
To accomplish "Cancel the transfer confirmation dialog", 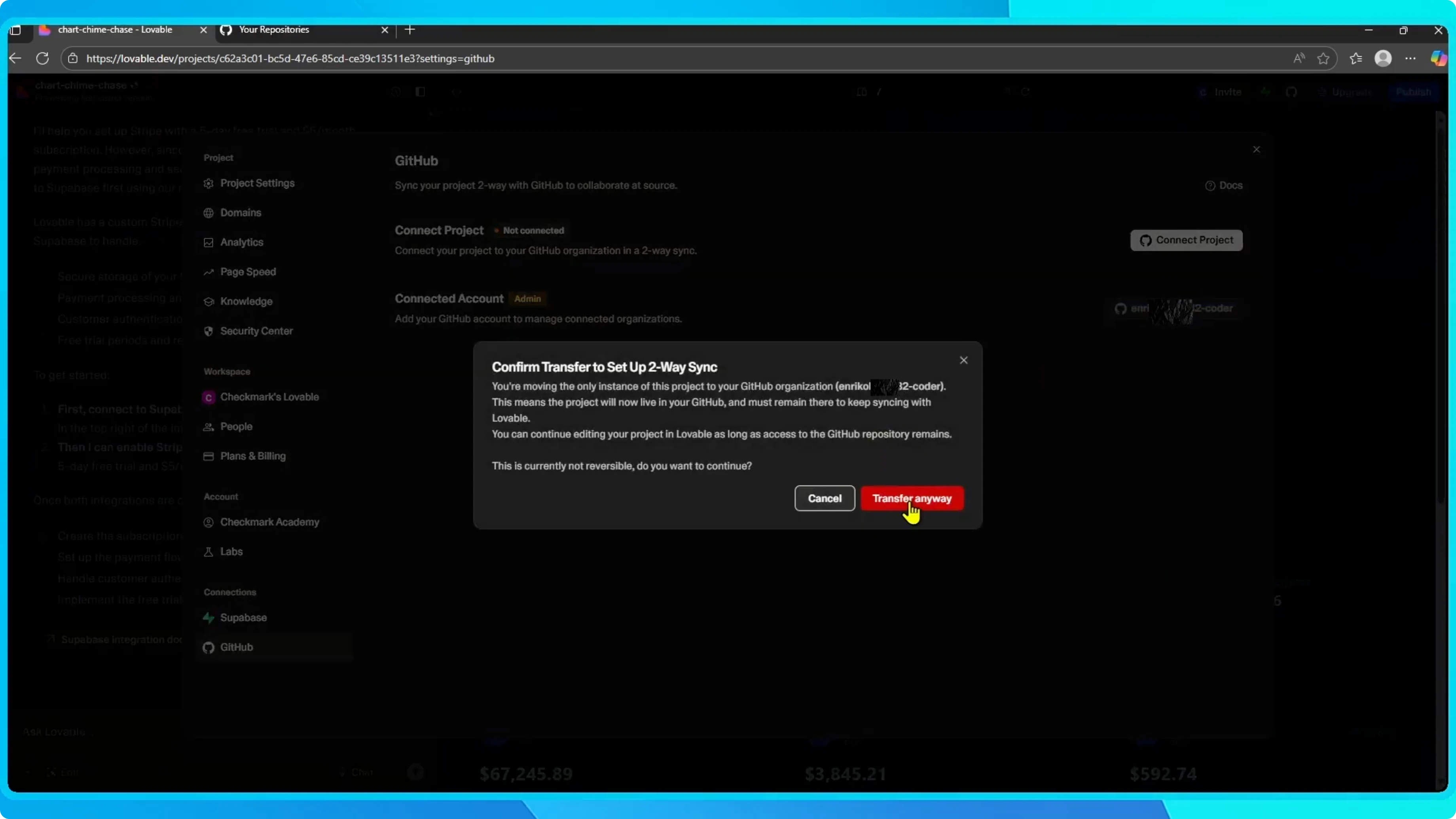I will pos(824,498).
